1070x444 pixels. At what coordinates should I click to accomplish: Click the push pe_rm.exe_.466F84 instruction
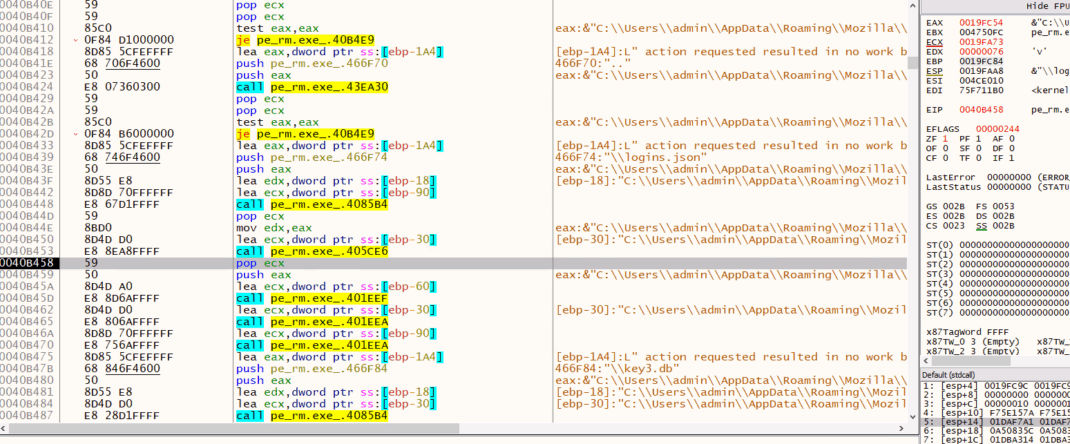[x=312, y=368]
